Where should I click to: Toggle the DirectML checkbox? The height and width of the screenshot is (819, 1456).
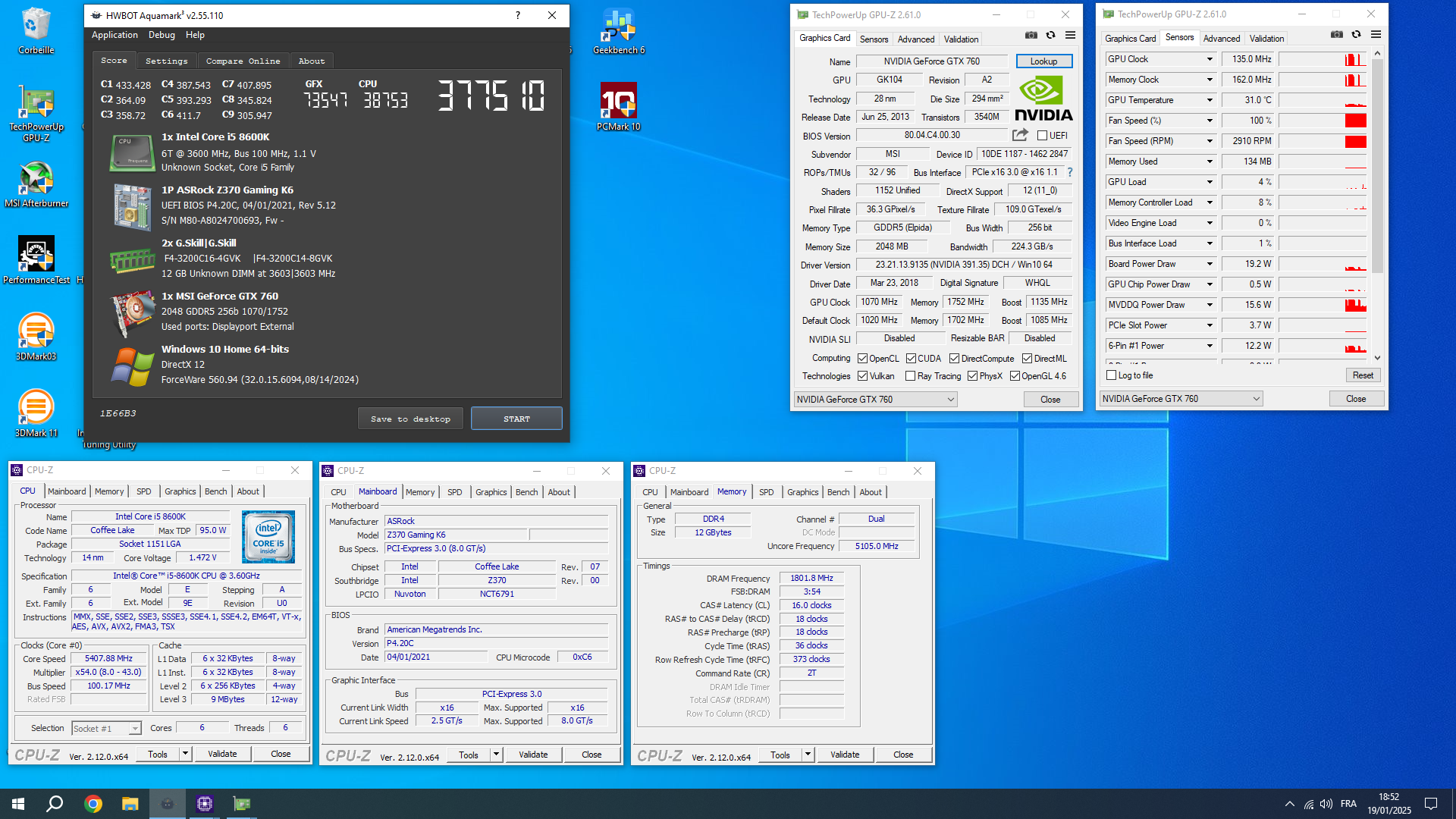coord(1027,359)
